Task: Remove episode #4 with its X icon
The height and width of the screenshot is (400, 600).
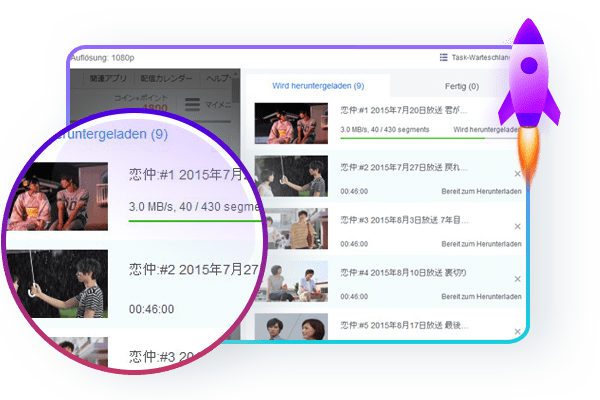Action: [517, 279]
